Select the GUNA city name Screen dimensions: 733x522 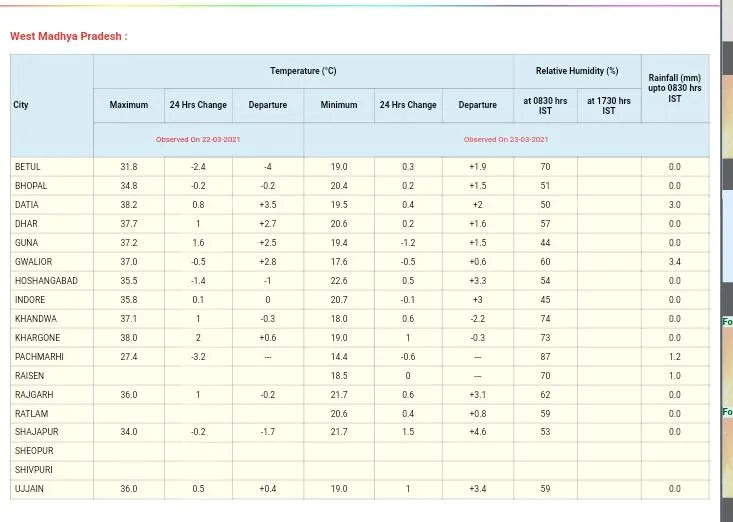click(26, 243)
